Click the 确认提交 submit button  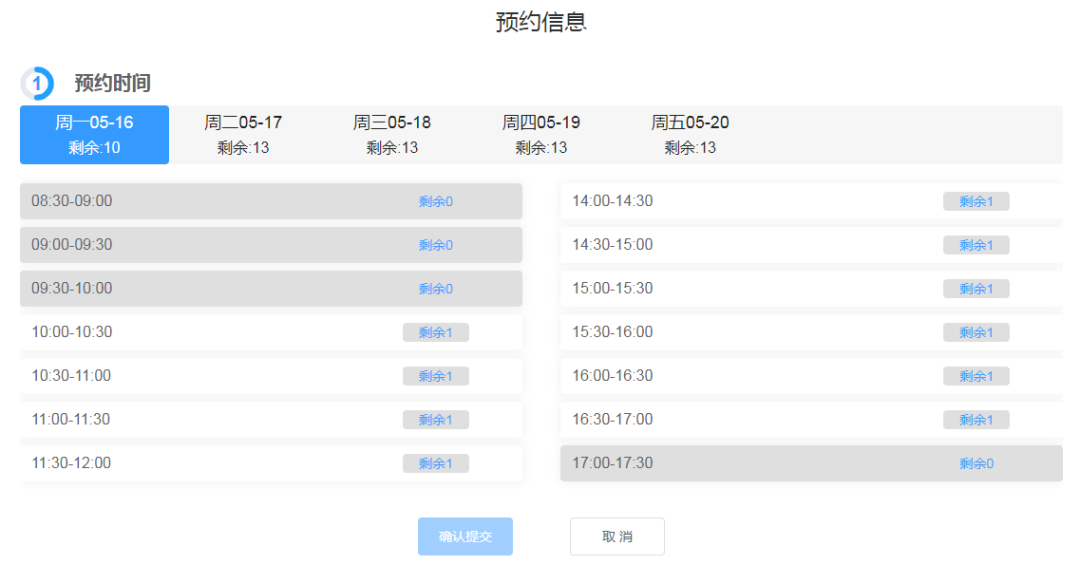(x=465, y=536)
